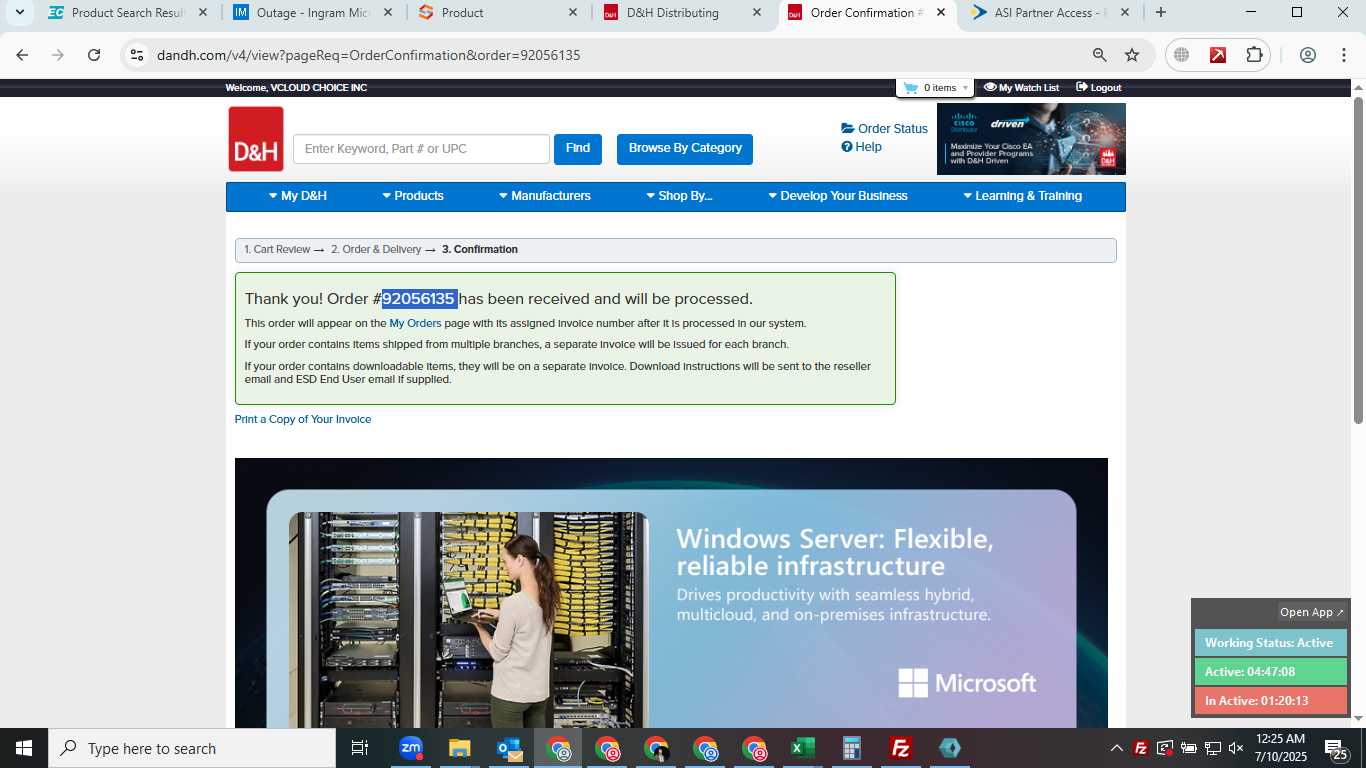Expand Learning & Training menu
This screenshot has height=768, width=1366.
tap(1022, 196)
